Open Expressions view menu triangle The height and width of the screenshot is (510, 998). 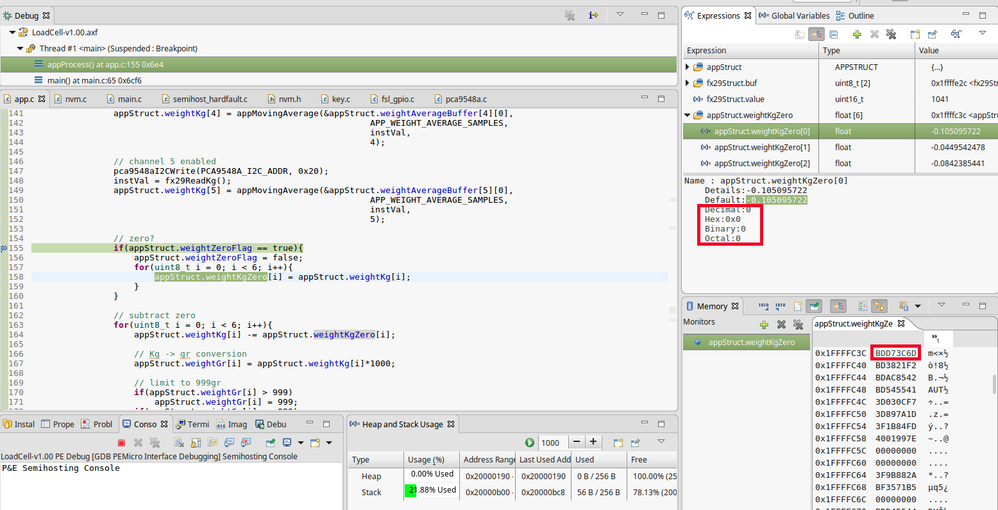coord(982,33)
